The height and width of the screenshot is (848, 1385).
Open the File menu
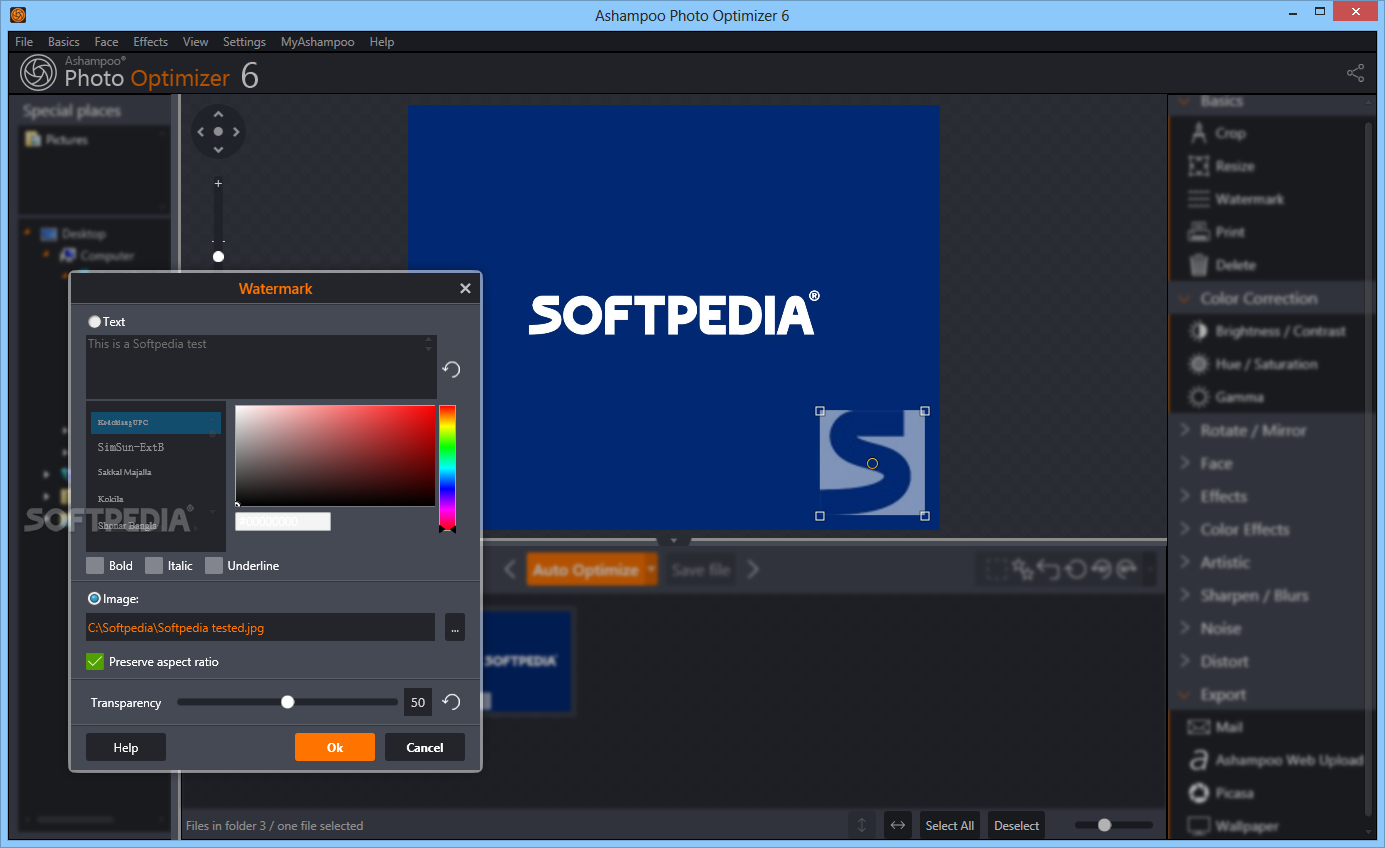click(x=24, y=42)
